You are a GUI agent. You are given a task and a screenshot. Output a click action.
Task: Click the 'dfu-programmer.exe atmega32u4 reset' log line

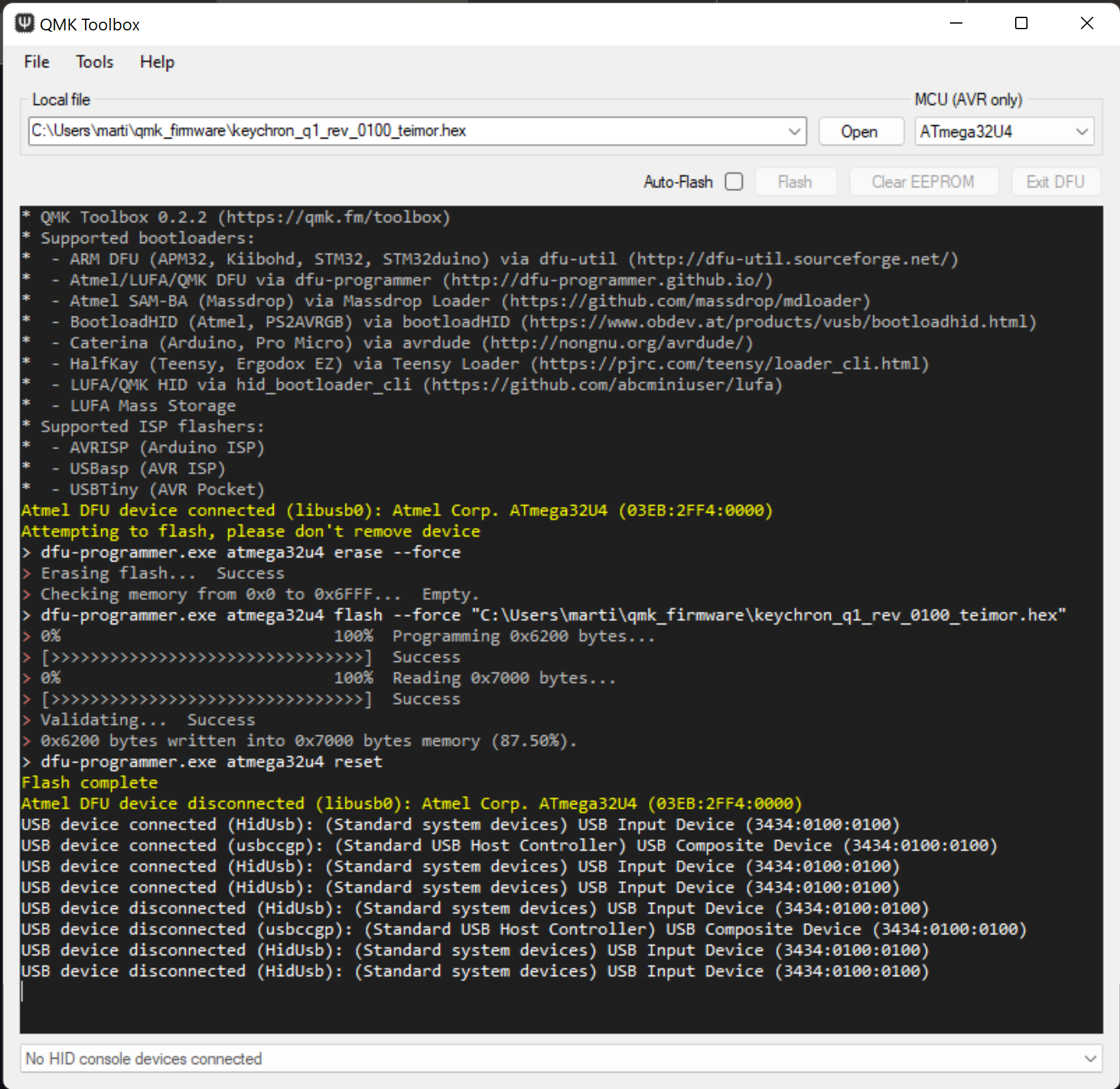pyautogui.click(x=202, y=761)
